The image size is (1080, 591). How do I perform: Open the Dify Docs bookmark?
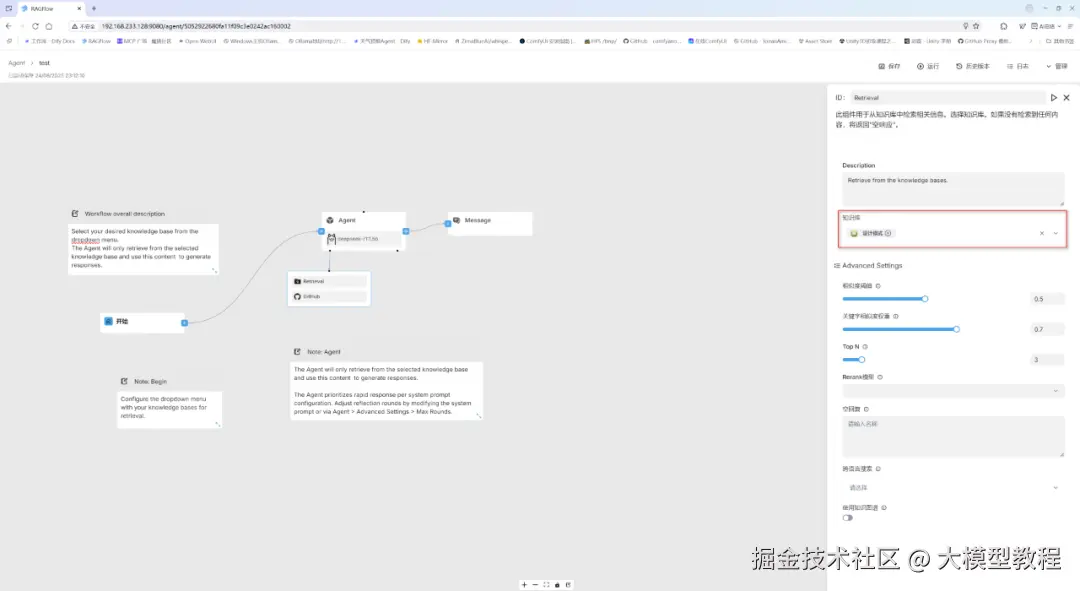pyautogui.click(x=50, y=41)
